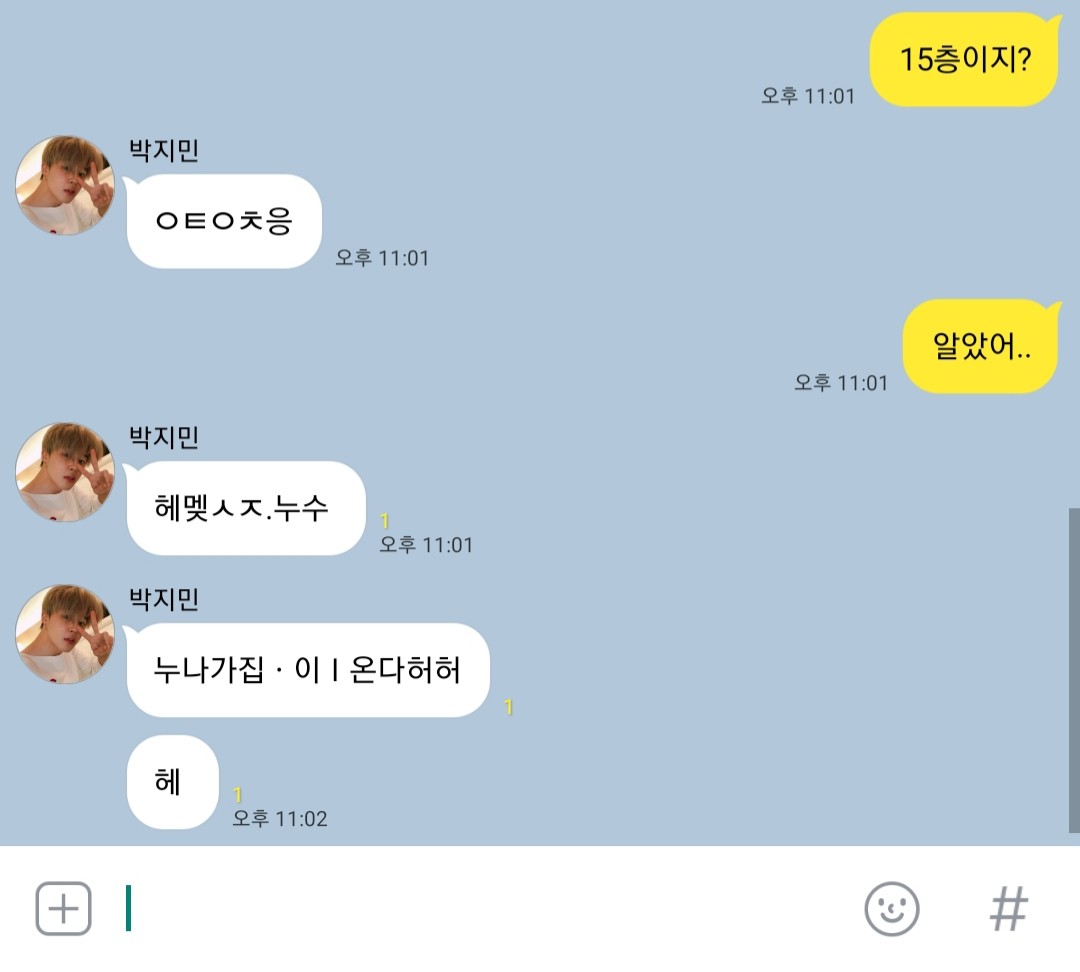Select the 누나가집 · 이ㅣ온다허허 message bubble
The height and width of the screenshot is (972, 1080).
tap(308, 670)
